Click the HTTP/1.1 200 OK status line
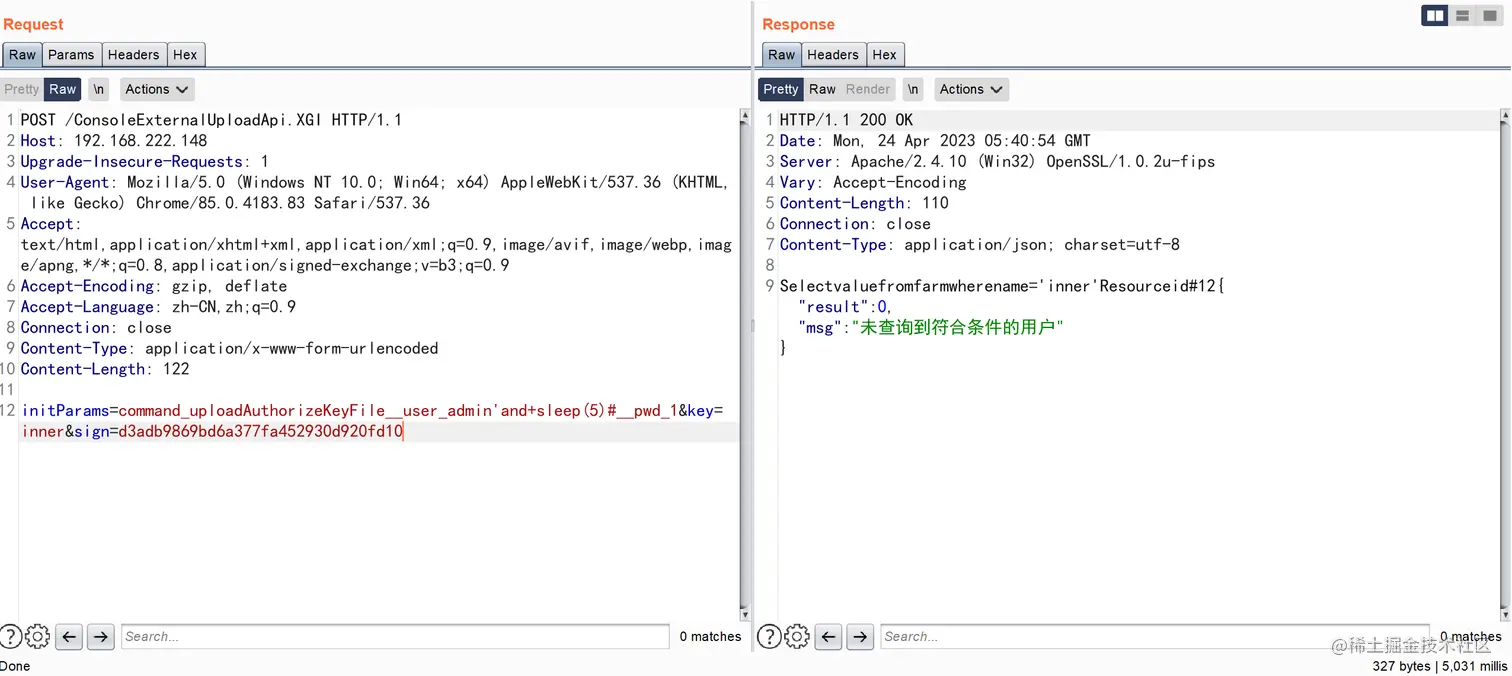 pyautogui.click(x=846, y=120)
